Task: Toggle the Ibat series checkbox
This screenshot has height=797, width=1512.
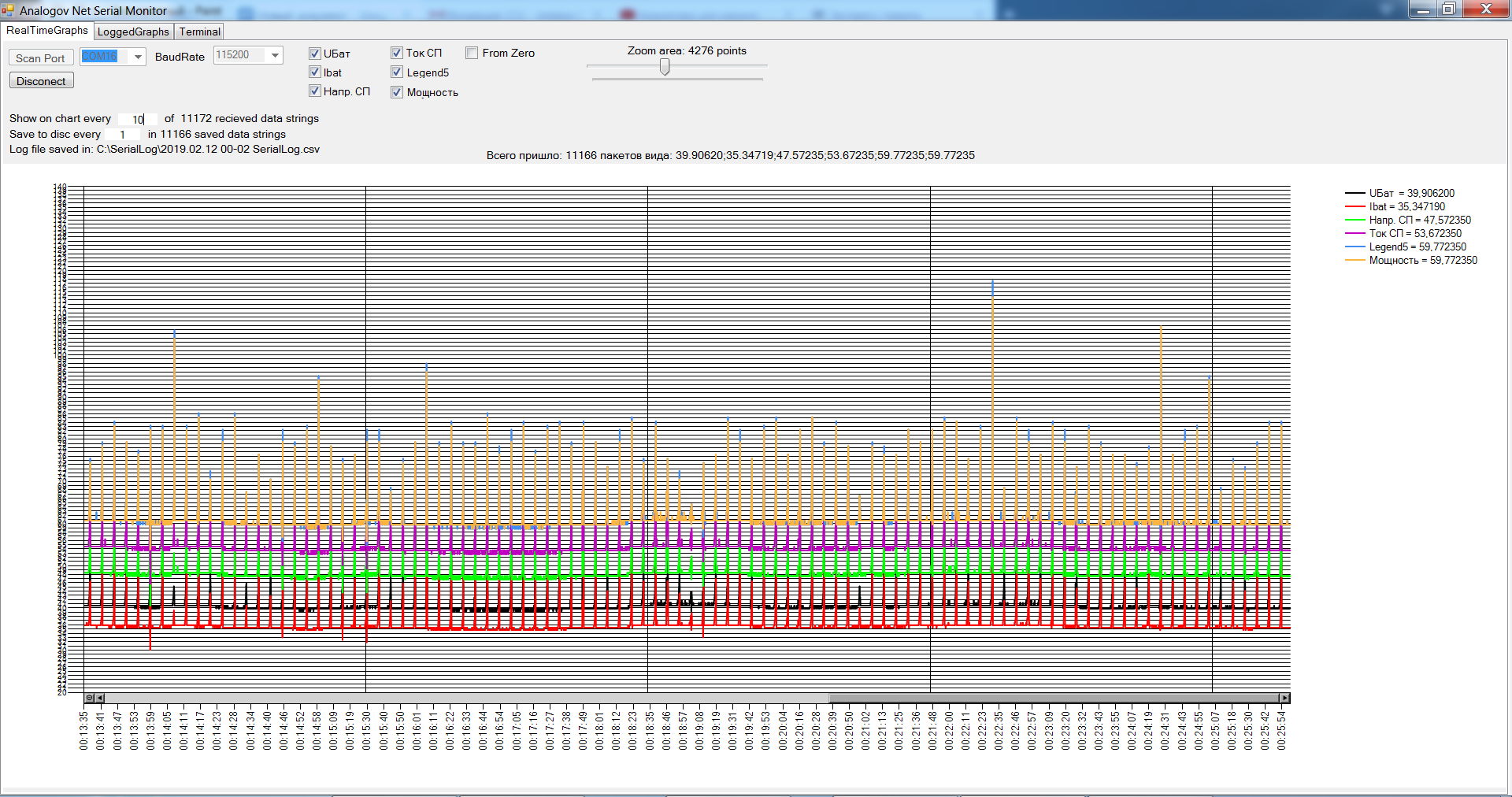Action: (315, 72)
